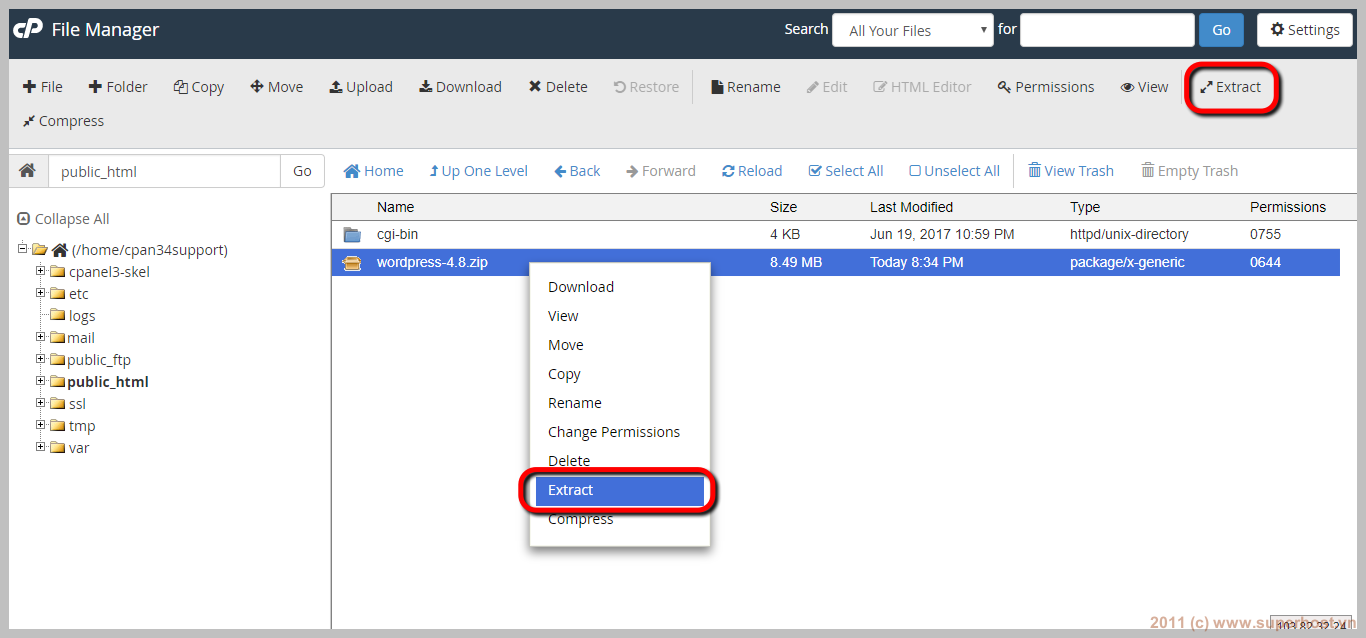The height and width of the screenshot is (638, 1366).
Task: Click Empty Trash
Action: point(1190,171)
